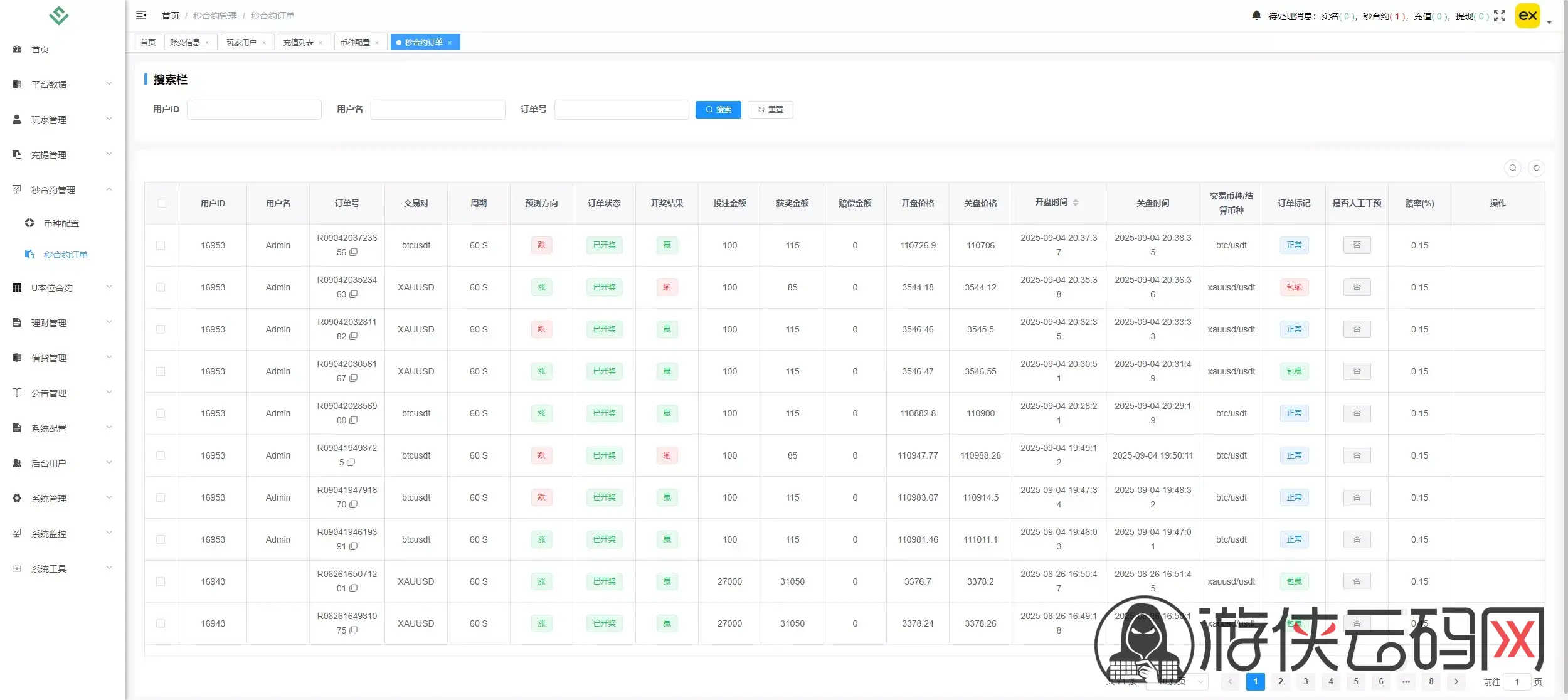The width and height of the screenshot is (1568, 700).
Task: Open 币种配置 in the sidebar
Action: pos(61,223)
